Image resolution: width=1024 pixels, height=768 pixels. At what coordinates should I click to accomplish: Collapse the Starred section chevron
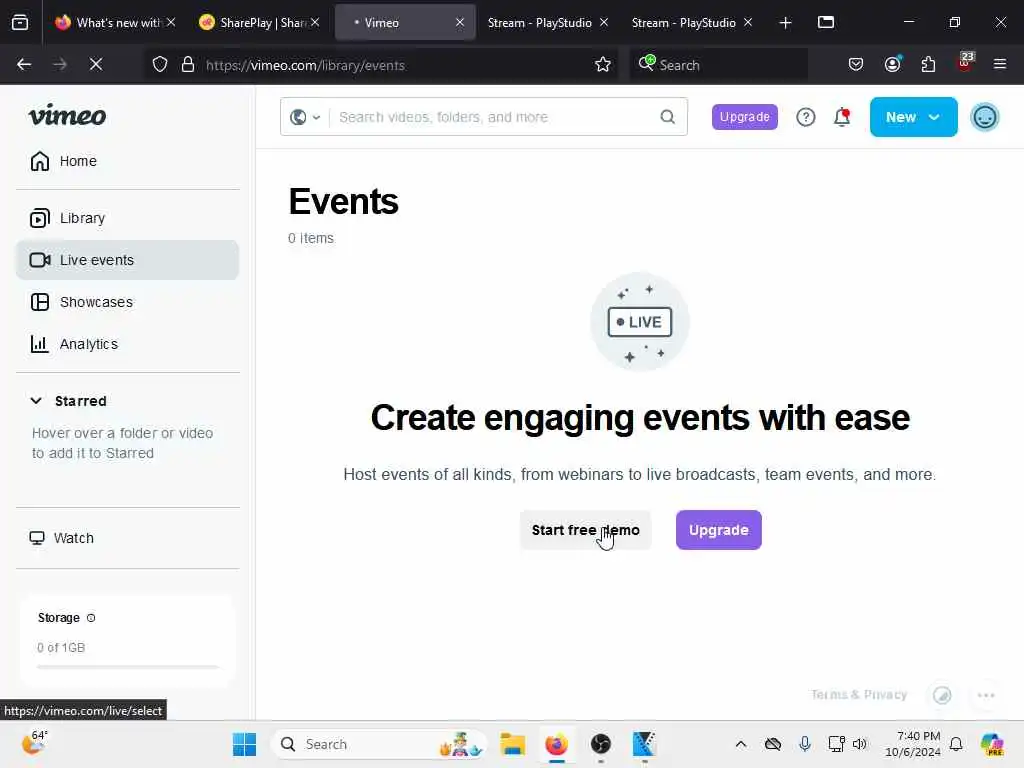coord(36,400)
